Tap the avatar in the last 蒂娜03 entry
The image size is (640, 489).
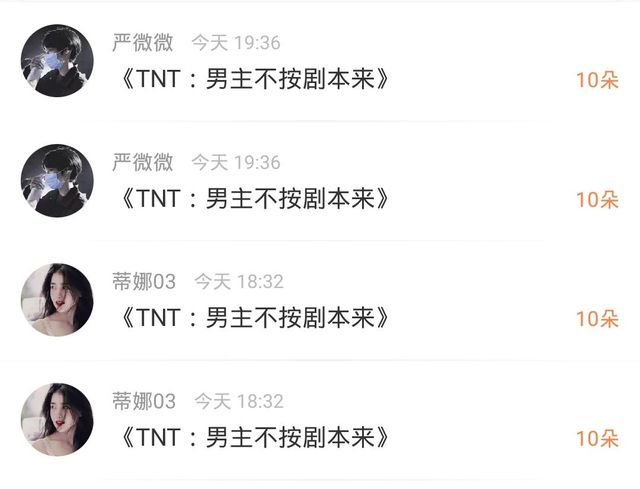pos(57,419)
